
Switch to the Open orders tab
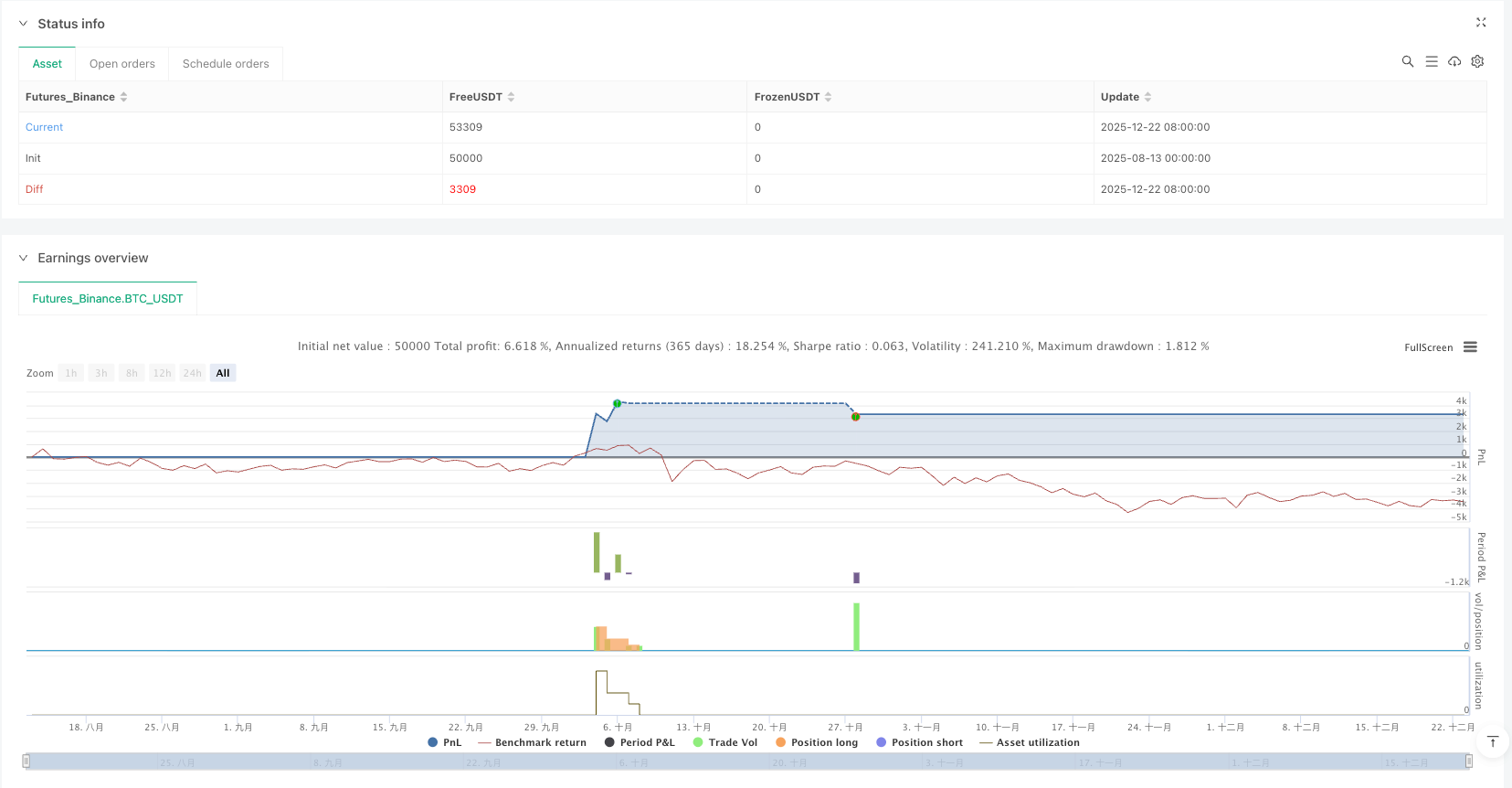[x=122, y=64]
